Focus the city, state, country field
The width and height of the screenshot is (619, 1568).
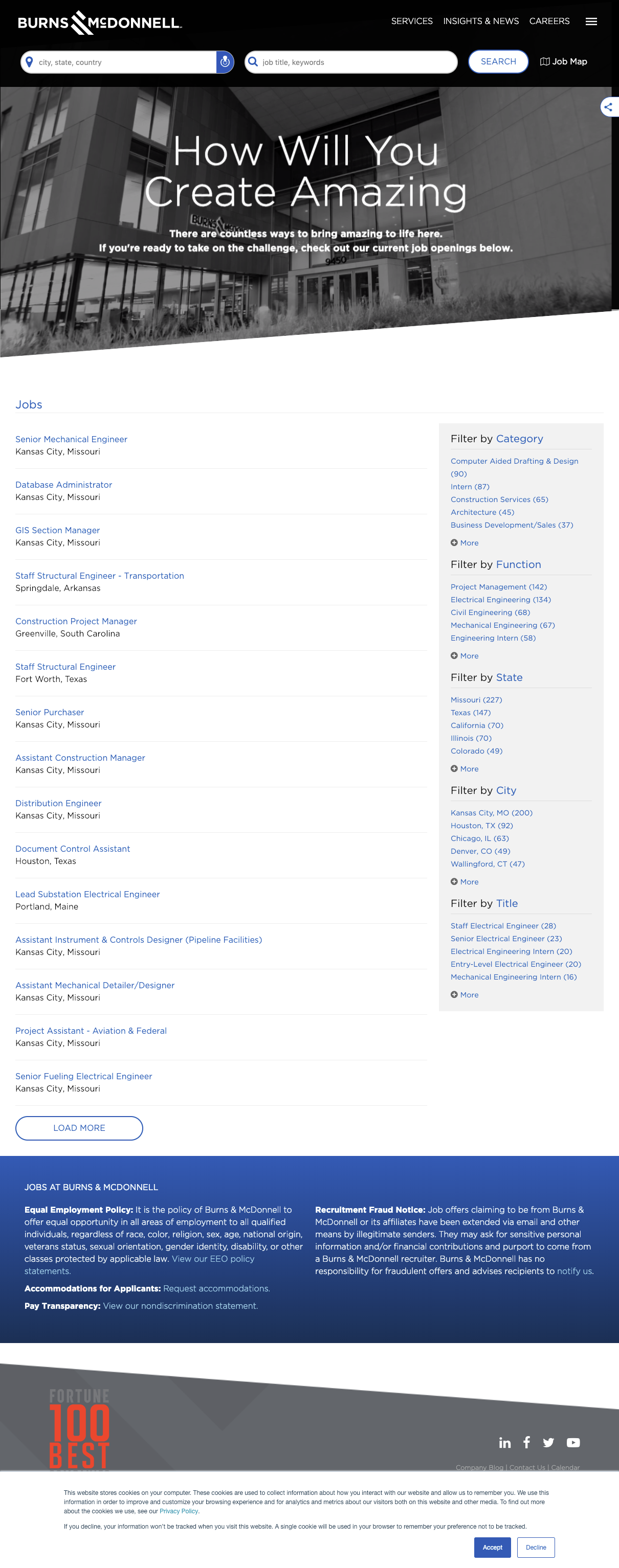119,62
